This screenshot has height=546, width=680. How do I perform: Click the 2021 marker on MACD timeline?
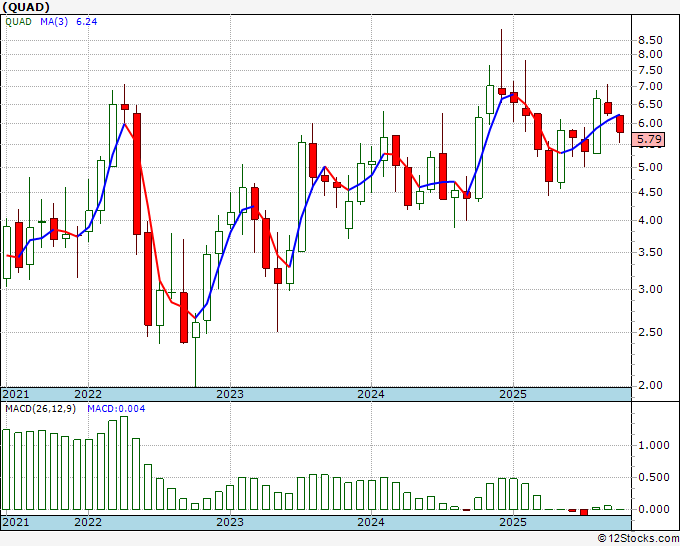point(17,522)
